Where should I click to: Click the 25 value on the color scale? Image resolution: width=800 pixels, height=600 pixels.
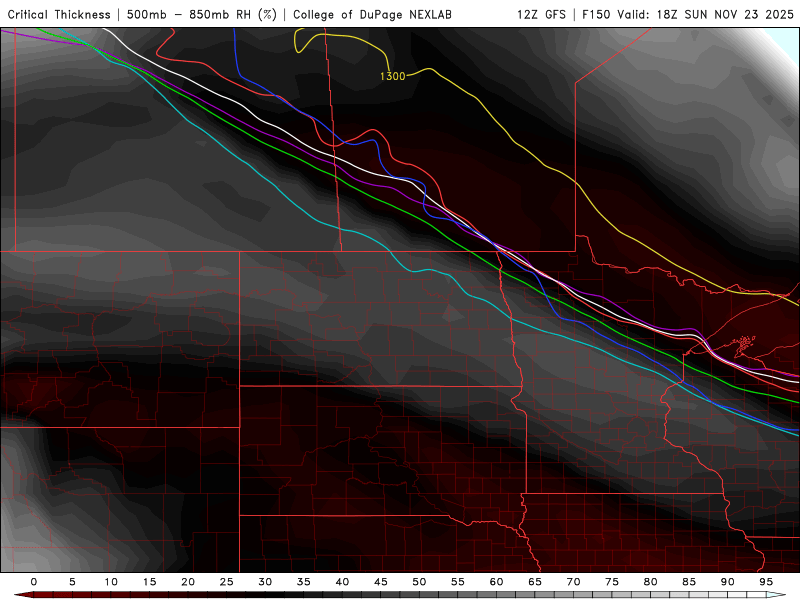click(226, 582)
